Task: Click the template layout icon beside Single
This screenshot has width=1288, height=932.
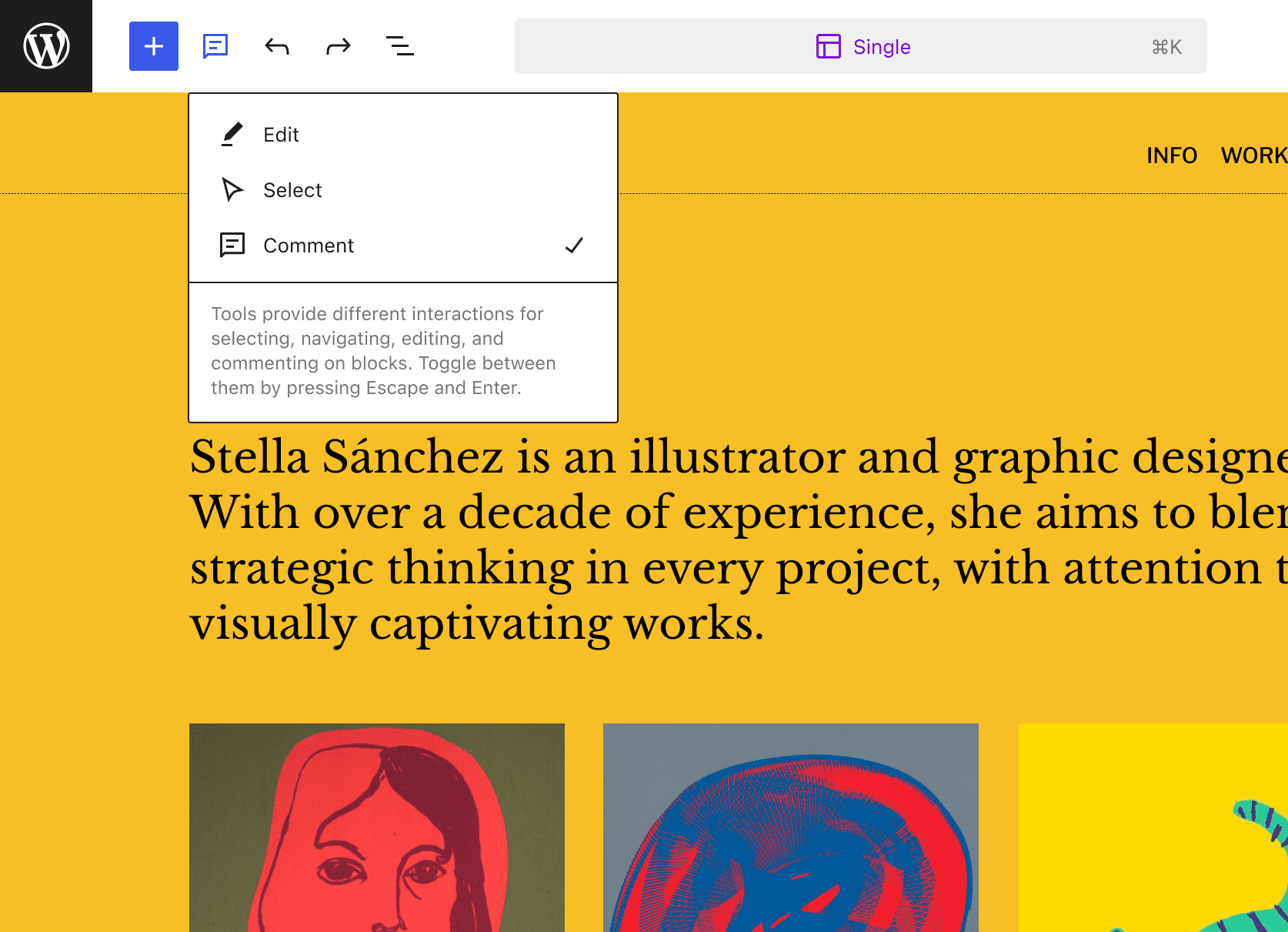Action: (828, 47)
